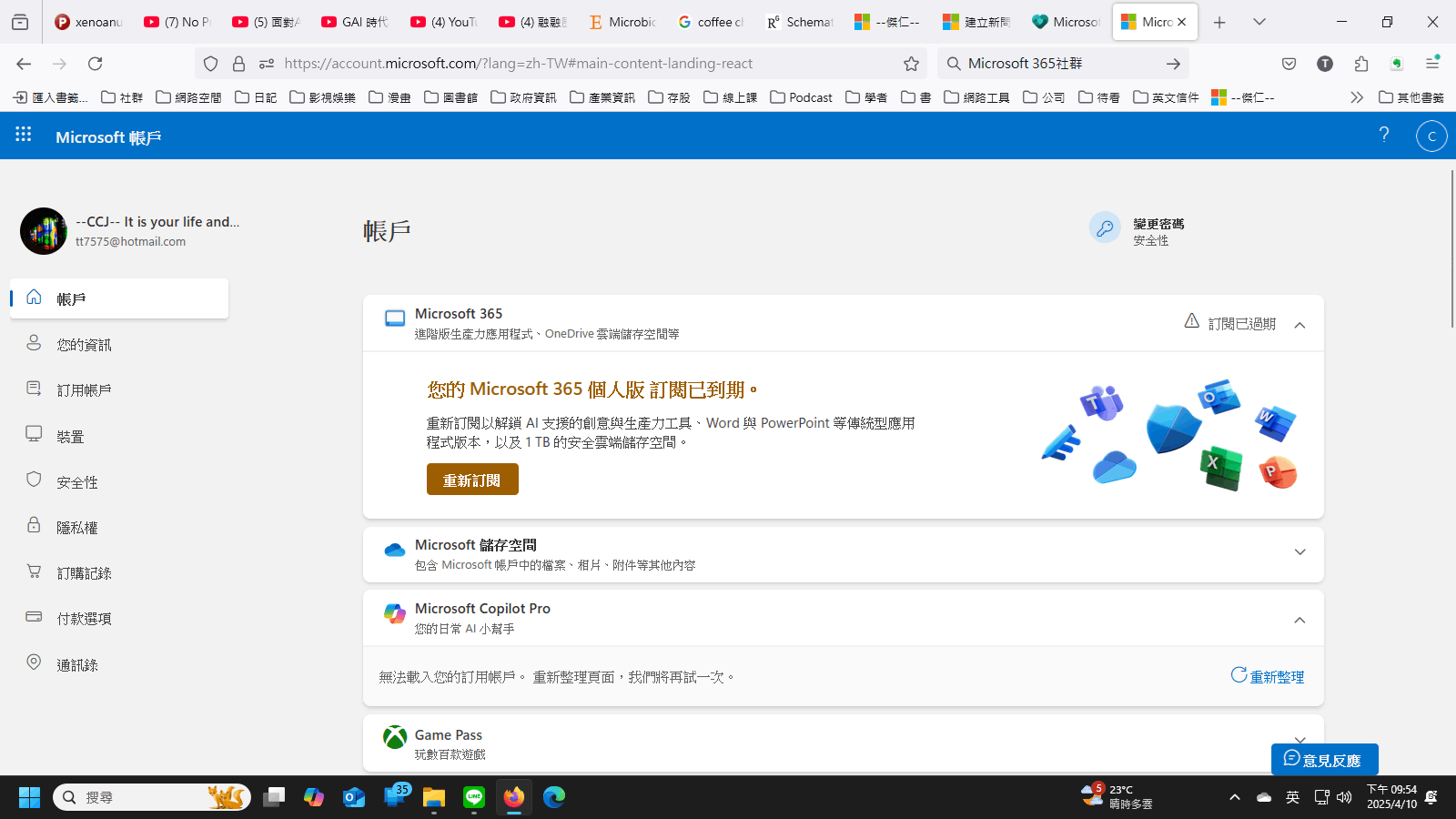The height and width of the screenshot is (819, 1456).
Task: Show site security padlock info
Action: tap(238, 64)
